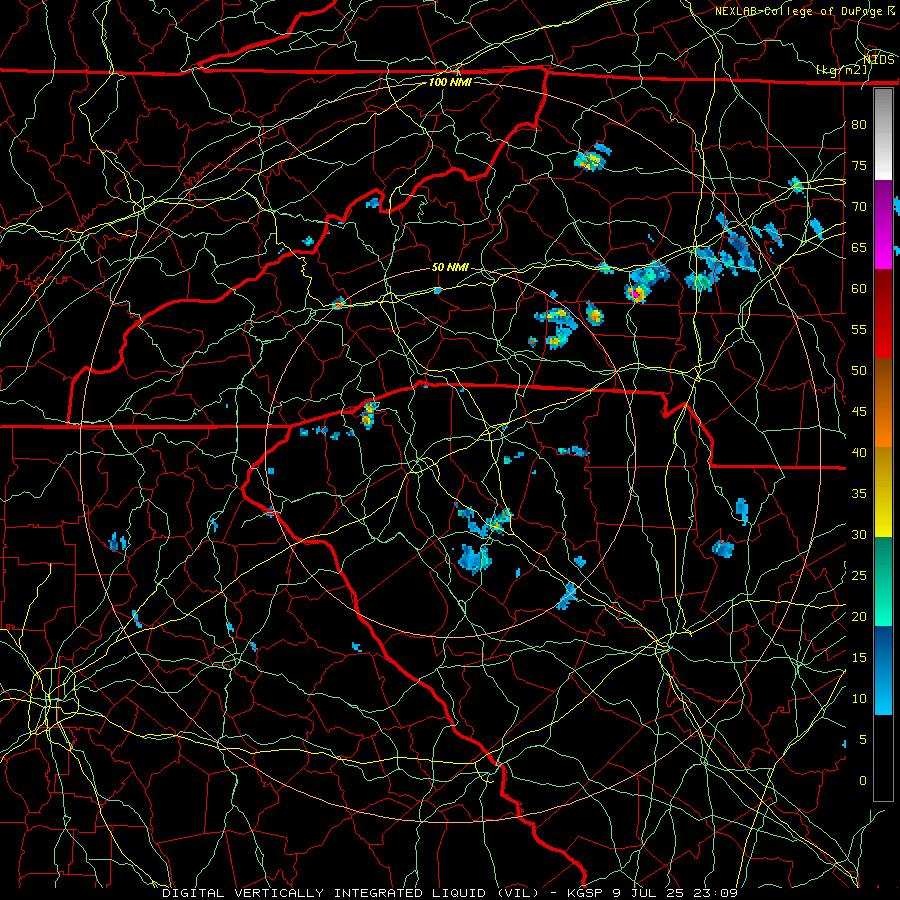
Task: Click the 60 value on the VIL scale
Action: pyautogui.click(x=859, y=289)
